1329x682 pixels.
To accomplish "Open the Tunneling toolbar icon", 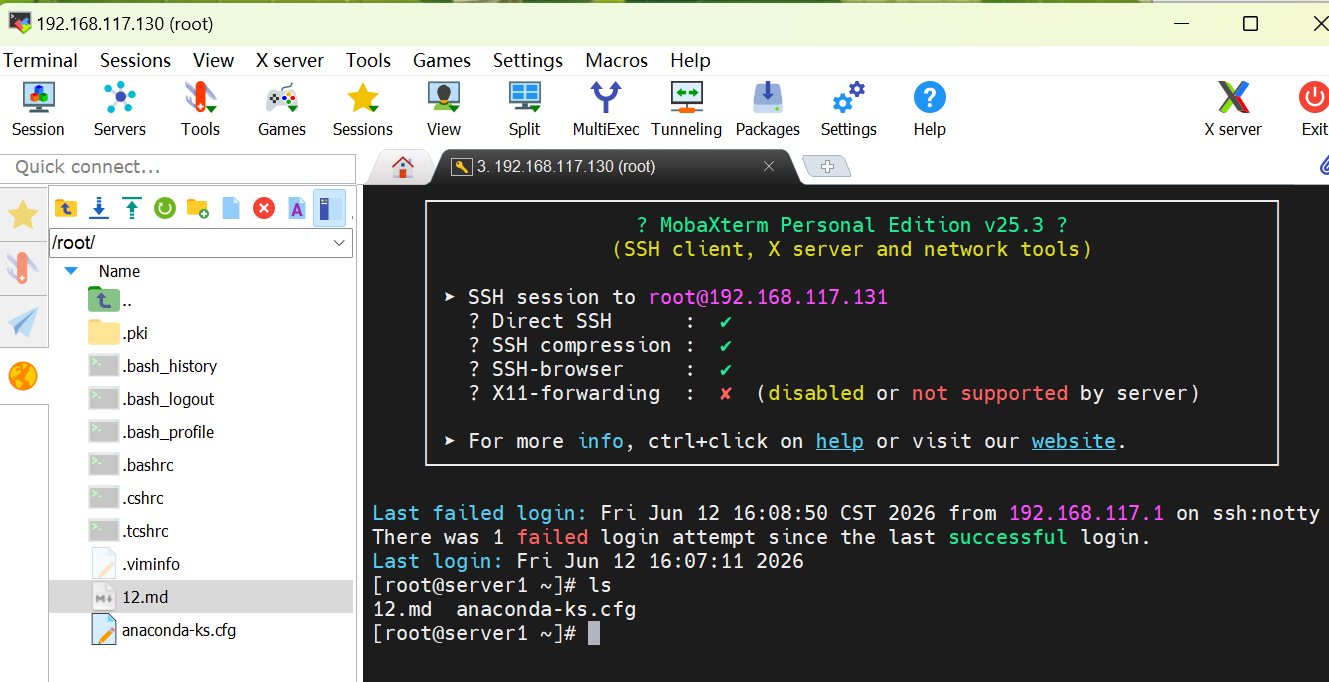I will click(x=686, y=109).
